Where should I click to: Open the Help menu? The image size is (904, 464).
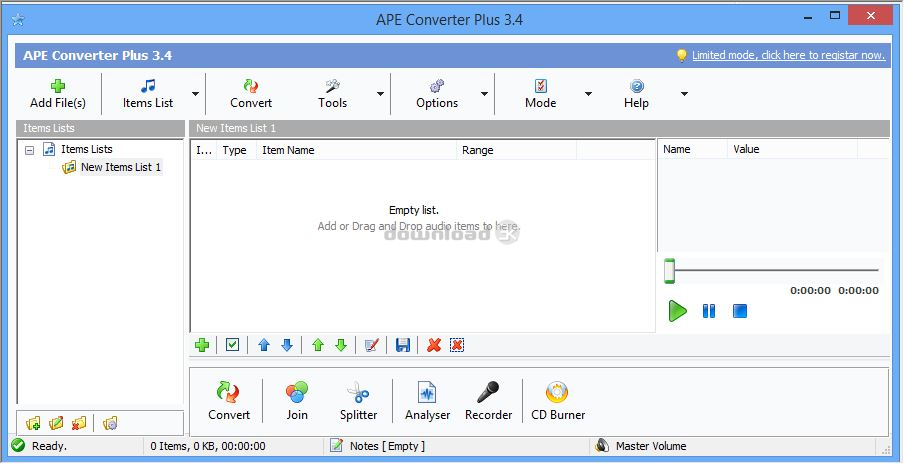tap(636, 94)
